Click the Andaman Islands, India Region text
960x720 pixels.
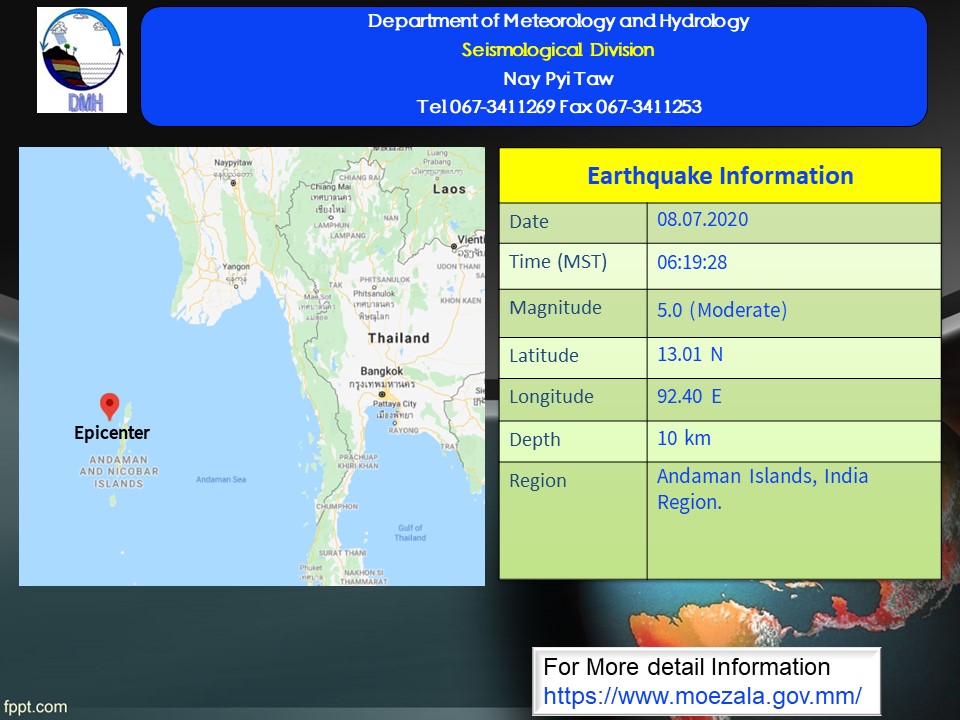[762, 489]
